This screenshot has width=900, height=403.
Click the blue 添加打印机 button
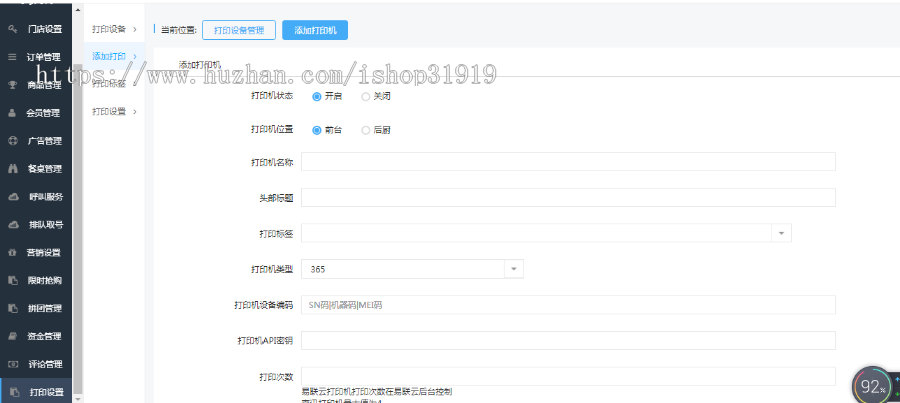click(x=315, y=30)
